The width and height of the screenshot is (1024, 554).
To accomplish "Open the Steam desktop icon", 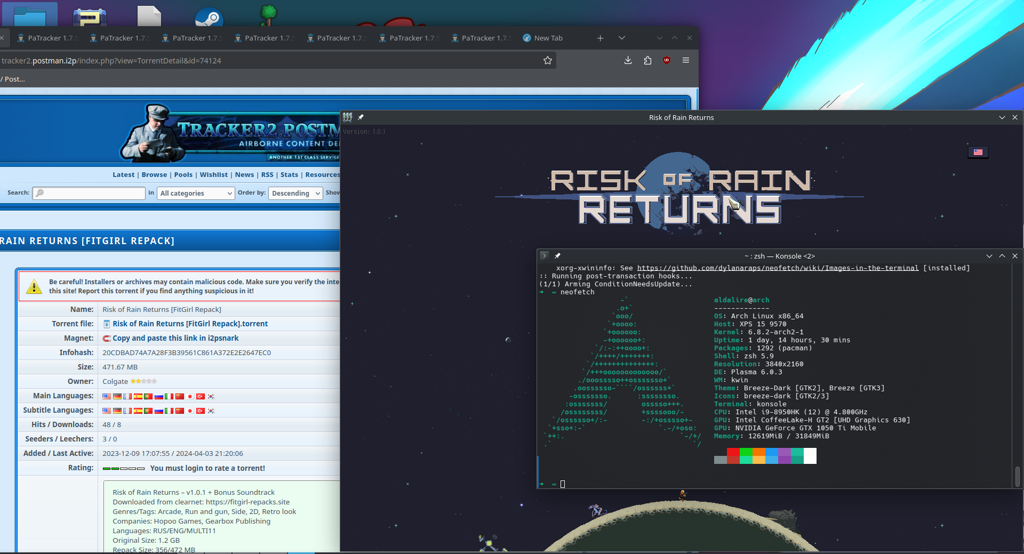I will pos(209,17).
